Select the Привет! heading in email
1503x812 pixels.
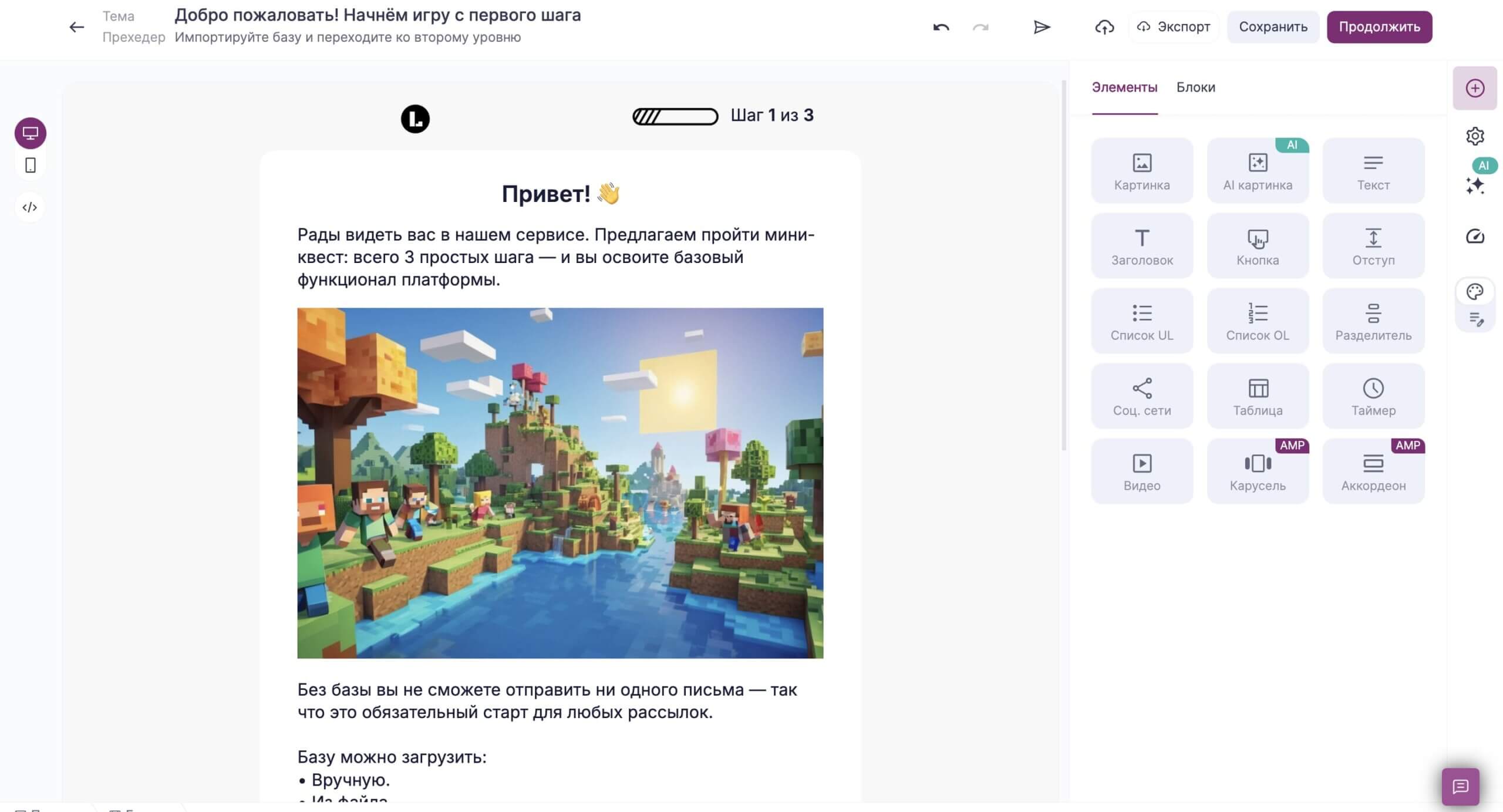point(560,194)
